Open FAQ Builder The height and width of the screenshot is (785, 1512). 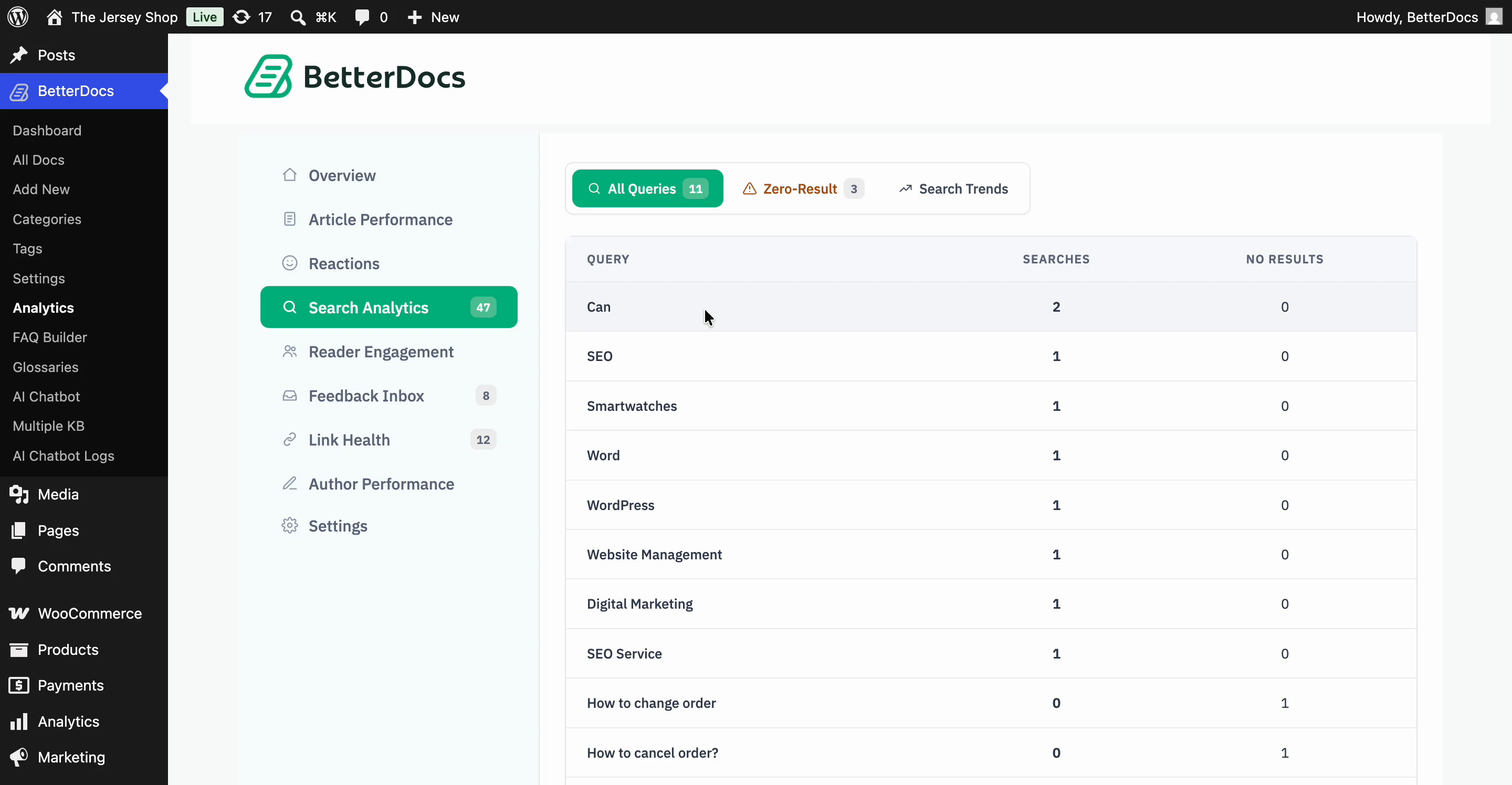pyautogui.click(x=50, y=337)
